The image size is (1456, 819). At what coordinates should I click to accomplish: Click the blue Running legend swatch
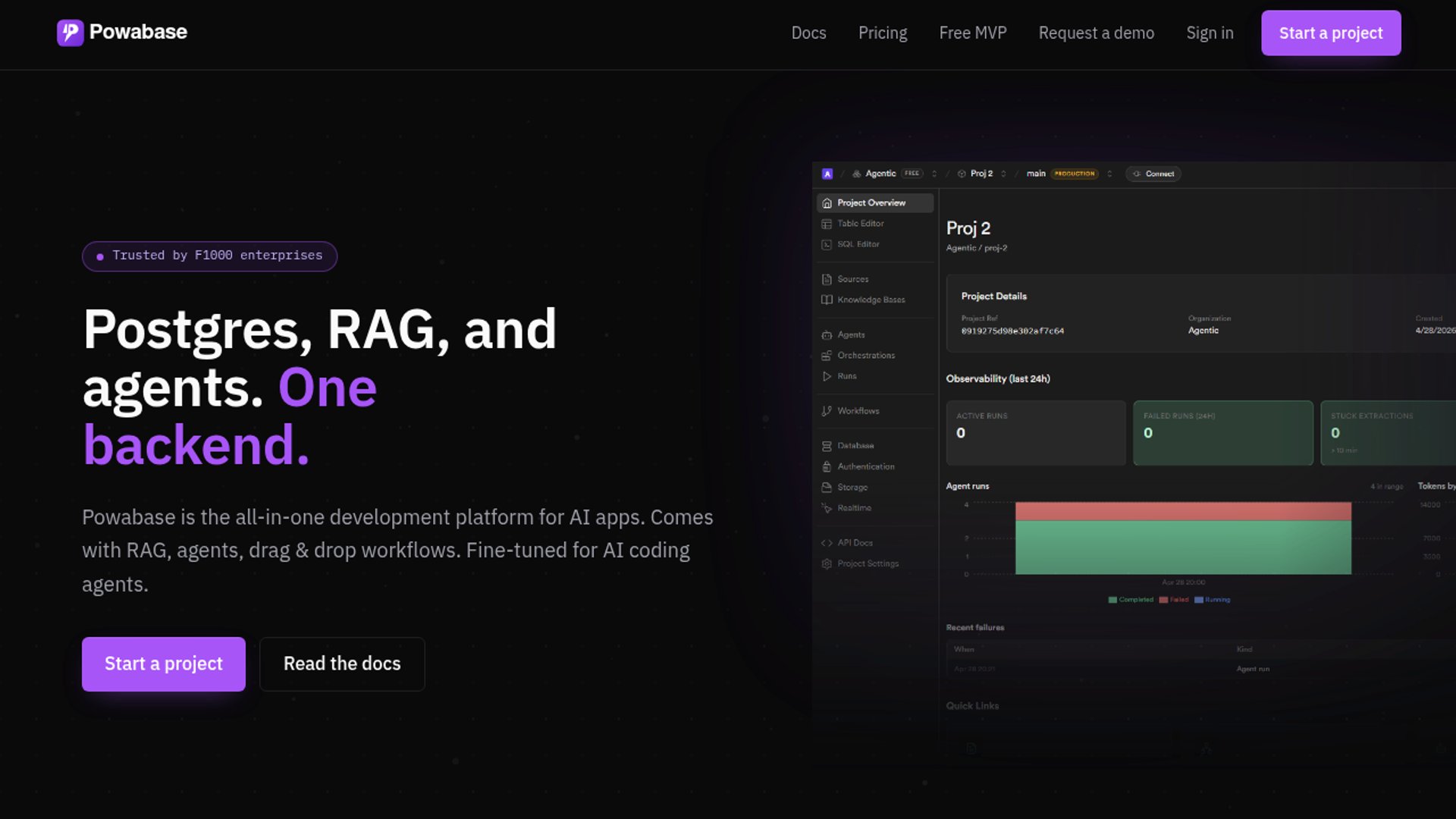[1199, 600]
